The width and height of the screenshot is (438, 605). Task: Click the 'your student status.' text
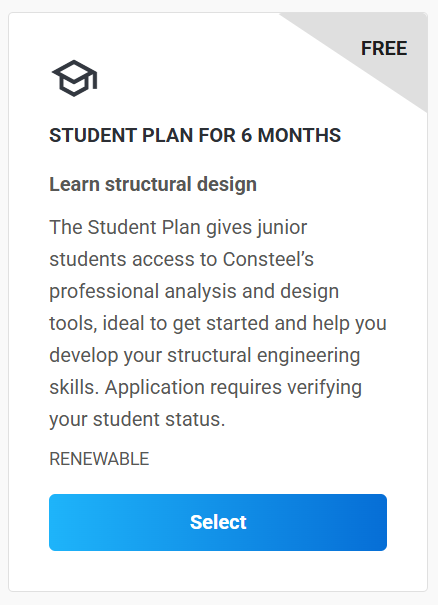[137, 419]
